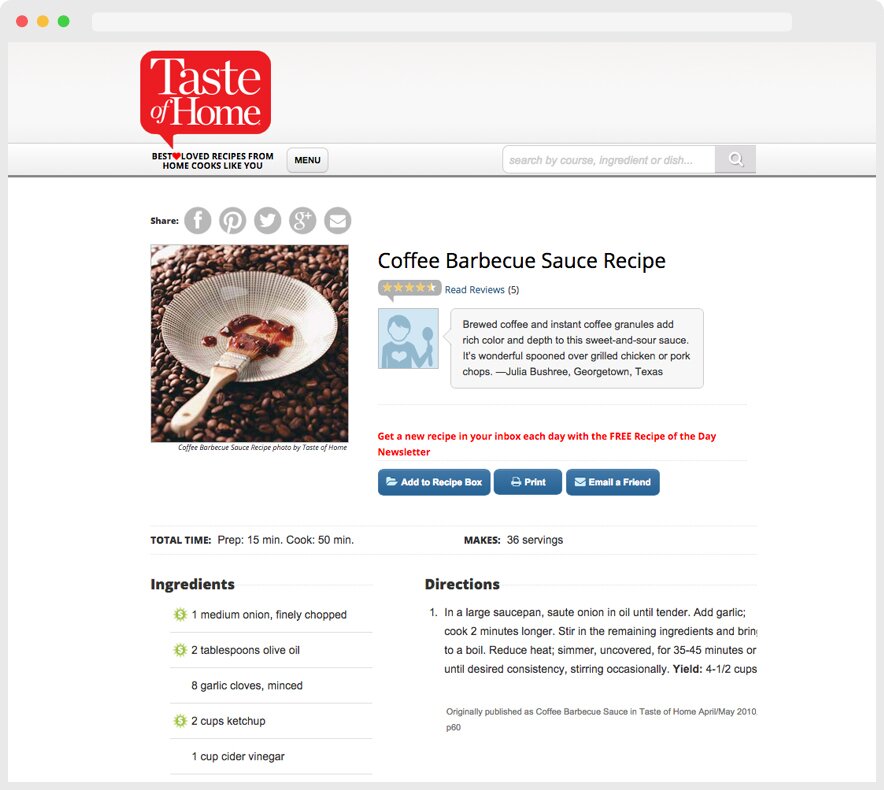This screenshot has width=884, height=790.
Task: Focus the recipe search input field
Action: [x=609, y=160]
